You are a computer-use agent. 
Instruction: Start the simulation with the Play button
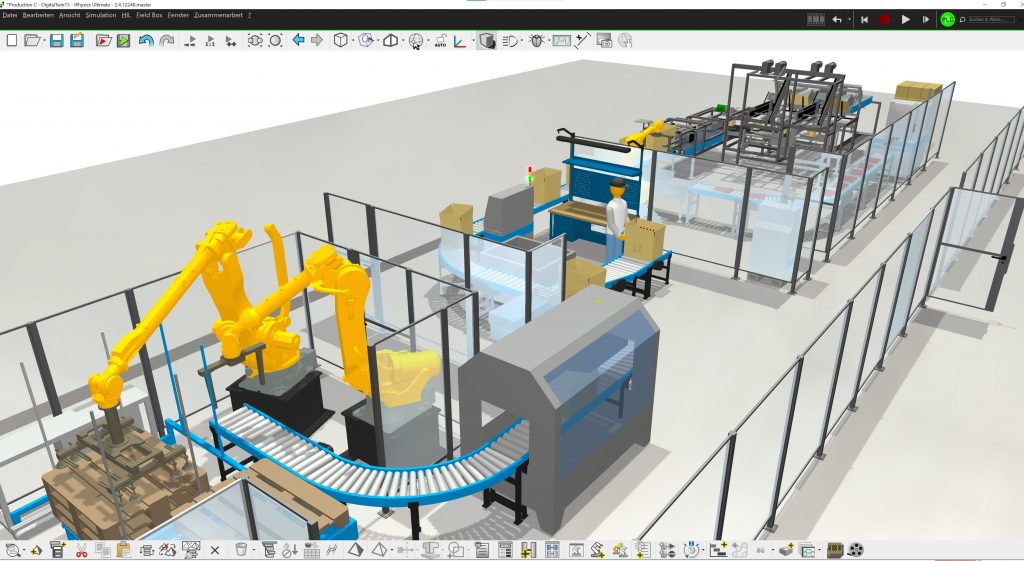(906, 19)
